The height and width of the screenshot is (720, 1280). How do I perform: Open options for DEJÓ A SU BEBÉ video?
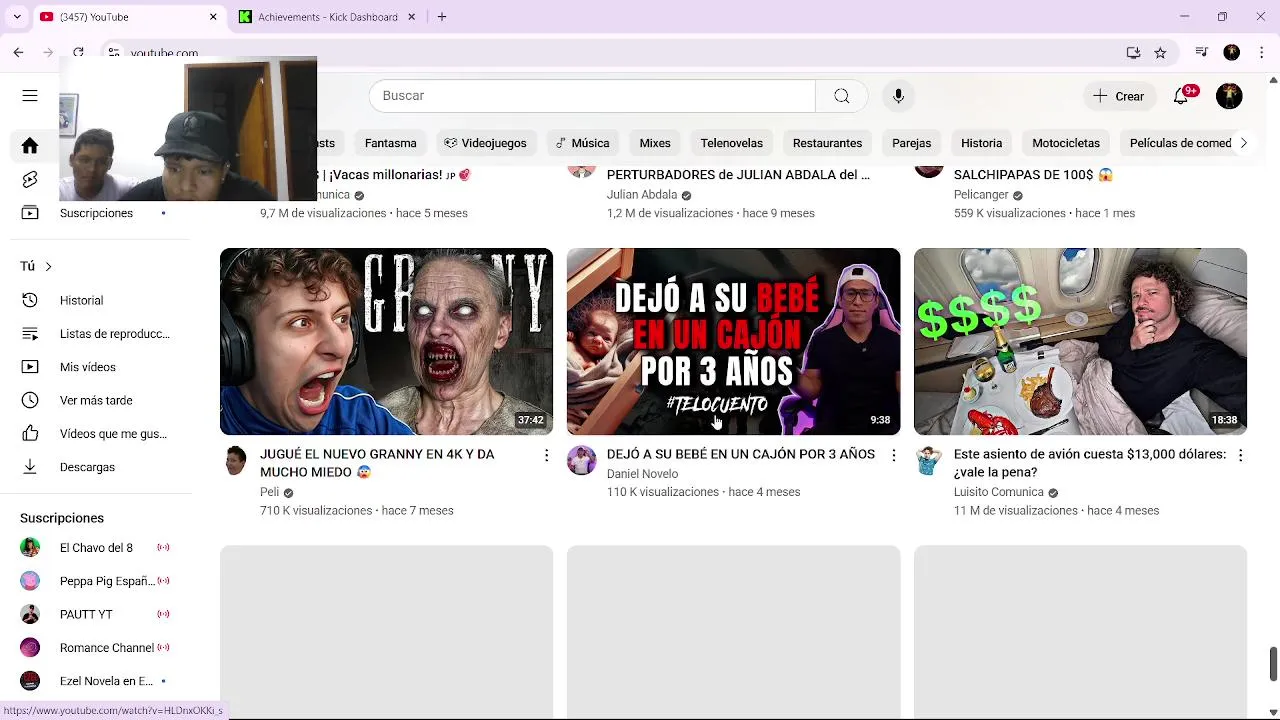(893, 455)
